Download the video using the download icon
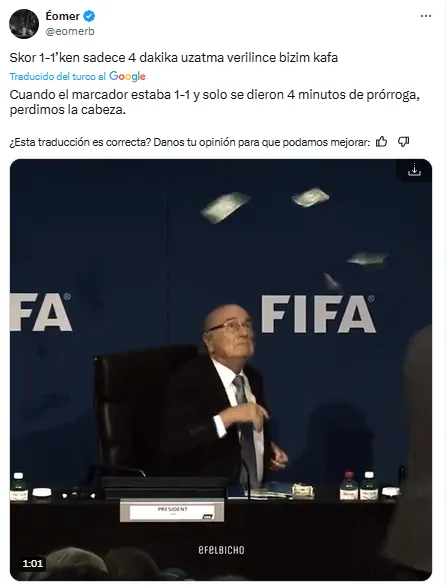Screen dimensions: 448x585 click(414, 171)
